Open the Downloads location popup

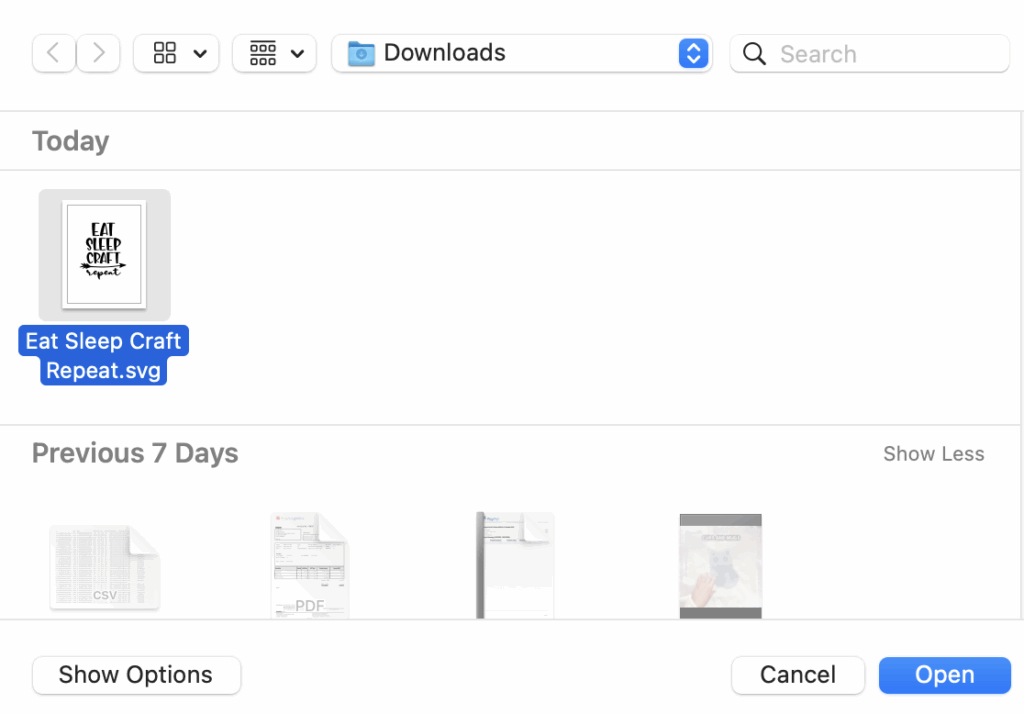693,53
